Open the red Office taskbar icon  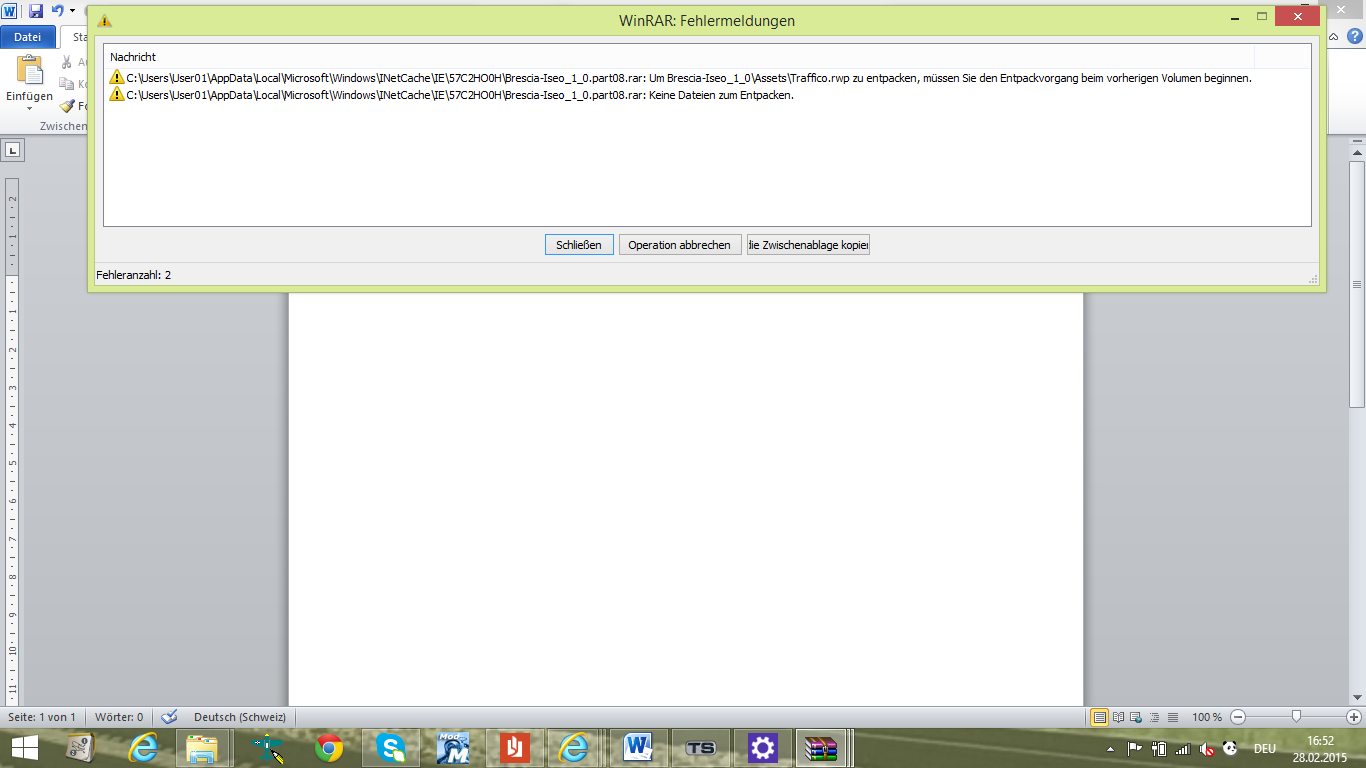tap(515, 748)
